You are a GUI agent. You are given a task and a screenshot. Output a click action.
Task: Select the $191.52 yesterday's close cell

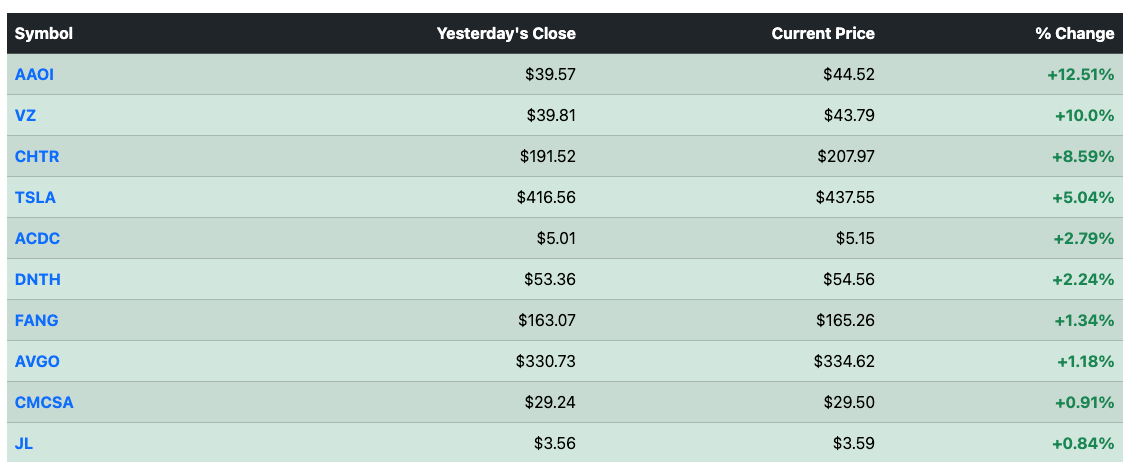(x=548, y=156)
